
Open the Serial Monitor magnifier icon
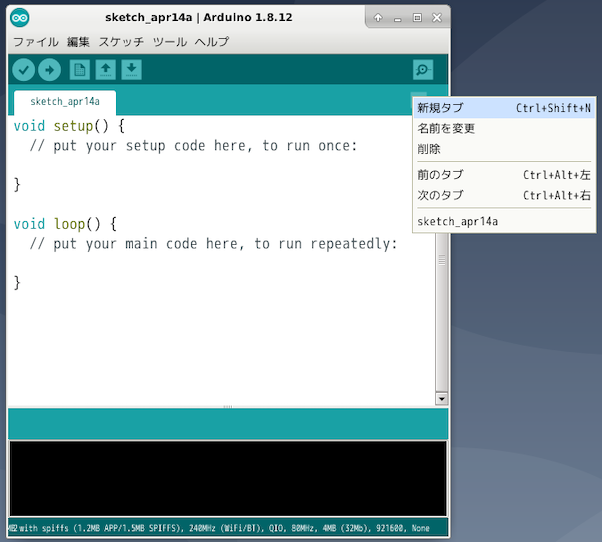pos(423,70)
